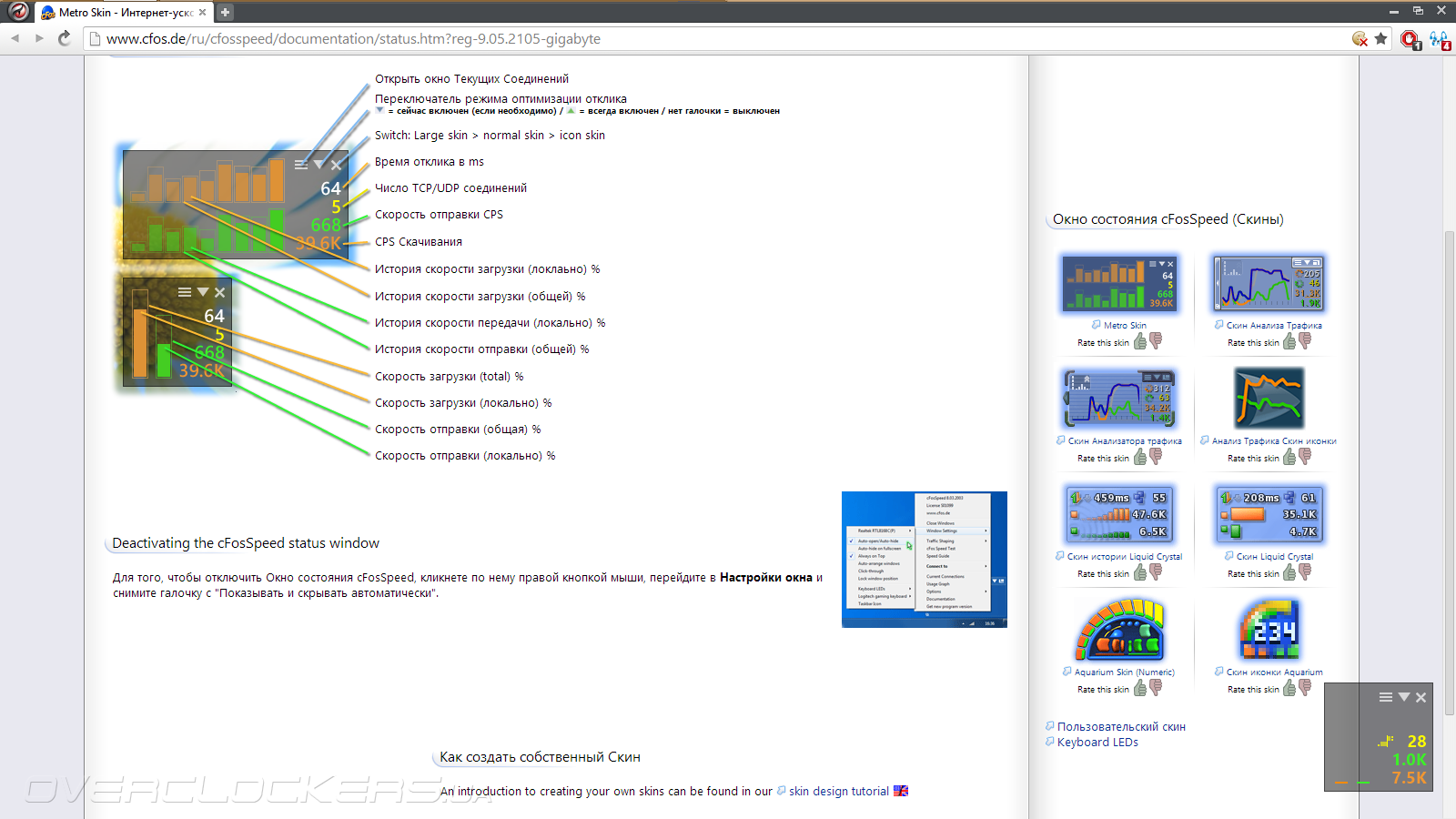Open the Скин иконки Aquarium link
Screen dimensions: 1456x819
click(x=1275, y=672)
